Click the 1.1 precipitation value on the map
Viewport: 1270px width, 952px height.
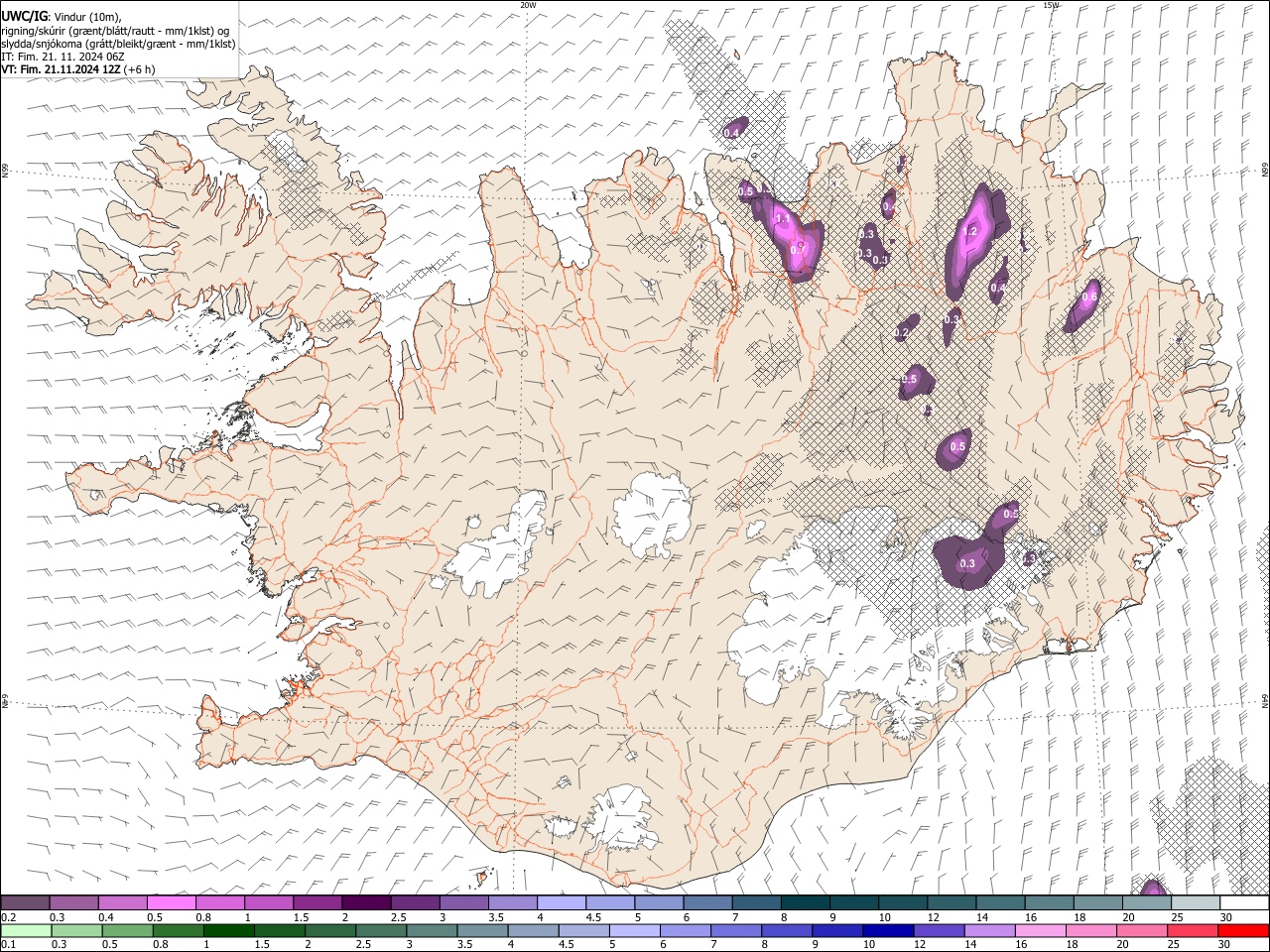pyautogui.click(x=782, y=219)
